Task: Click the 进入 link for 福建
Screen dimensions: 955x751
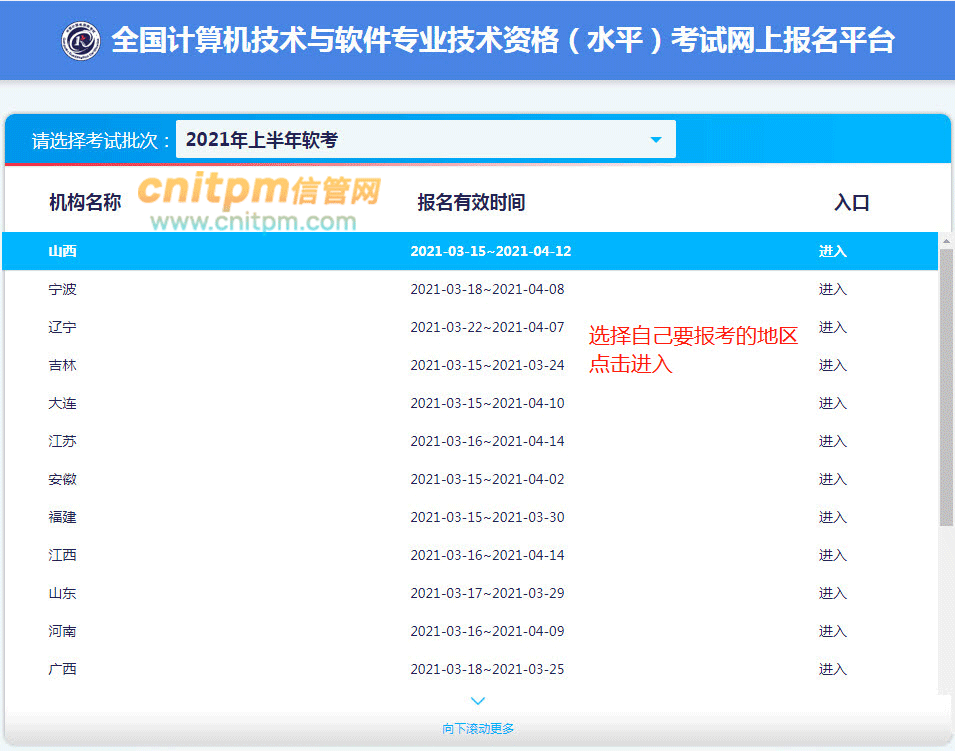Action: (833, 517)
